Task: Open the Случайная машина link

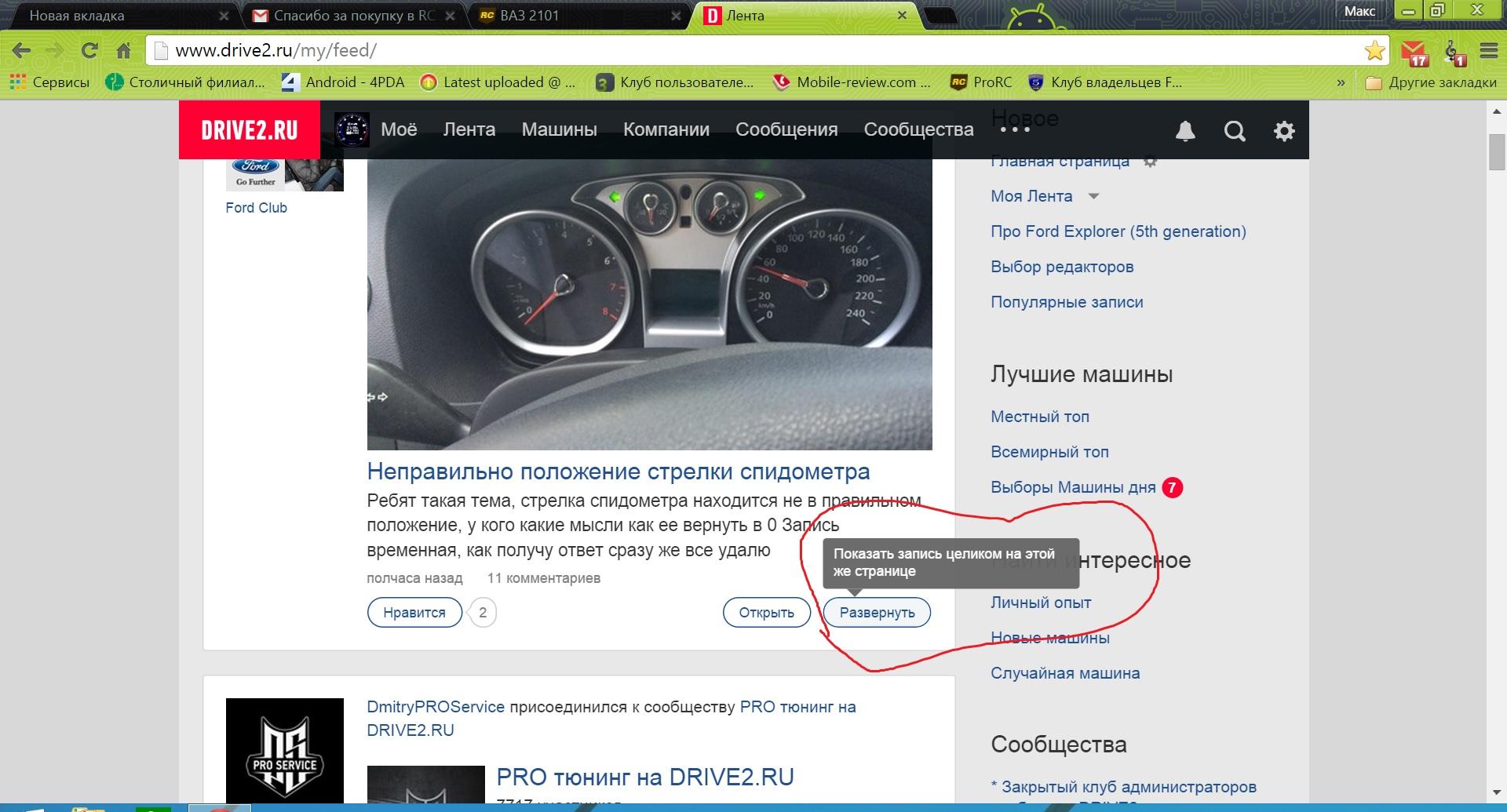Action: coord(1065,673)
